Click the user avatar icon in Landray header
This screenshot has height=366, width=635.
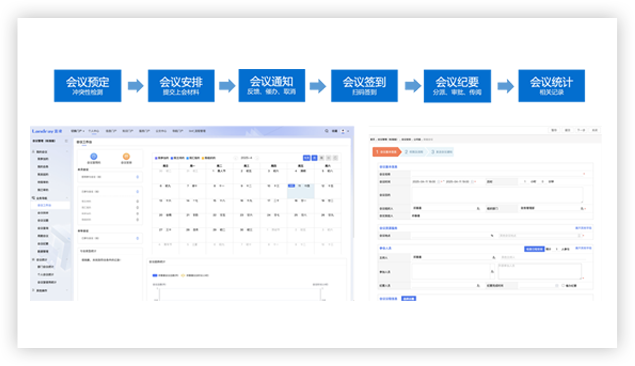[343, 131]
